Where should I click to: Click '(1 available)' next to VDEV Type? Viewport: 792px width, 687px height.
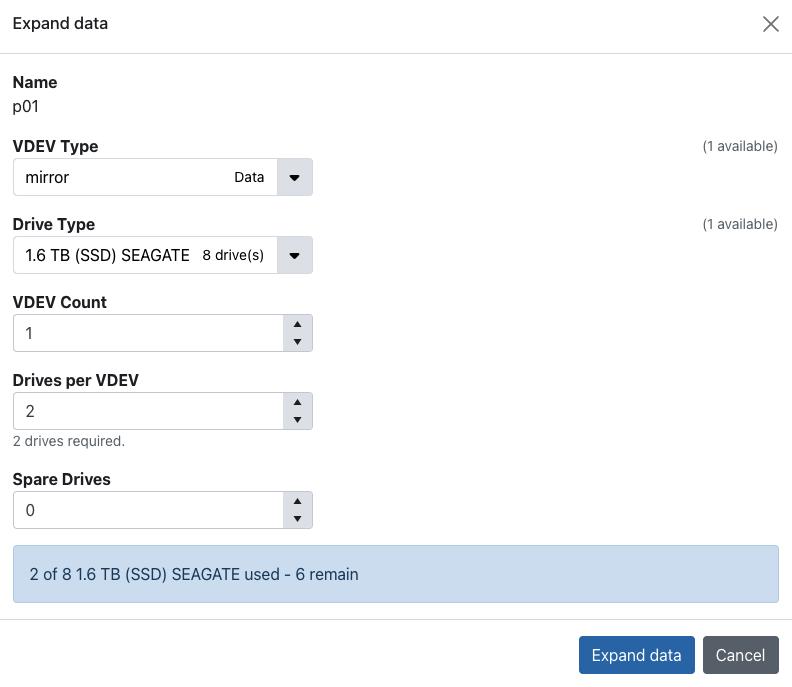[x=740, y=146]
